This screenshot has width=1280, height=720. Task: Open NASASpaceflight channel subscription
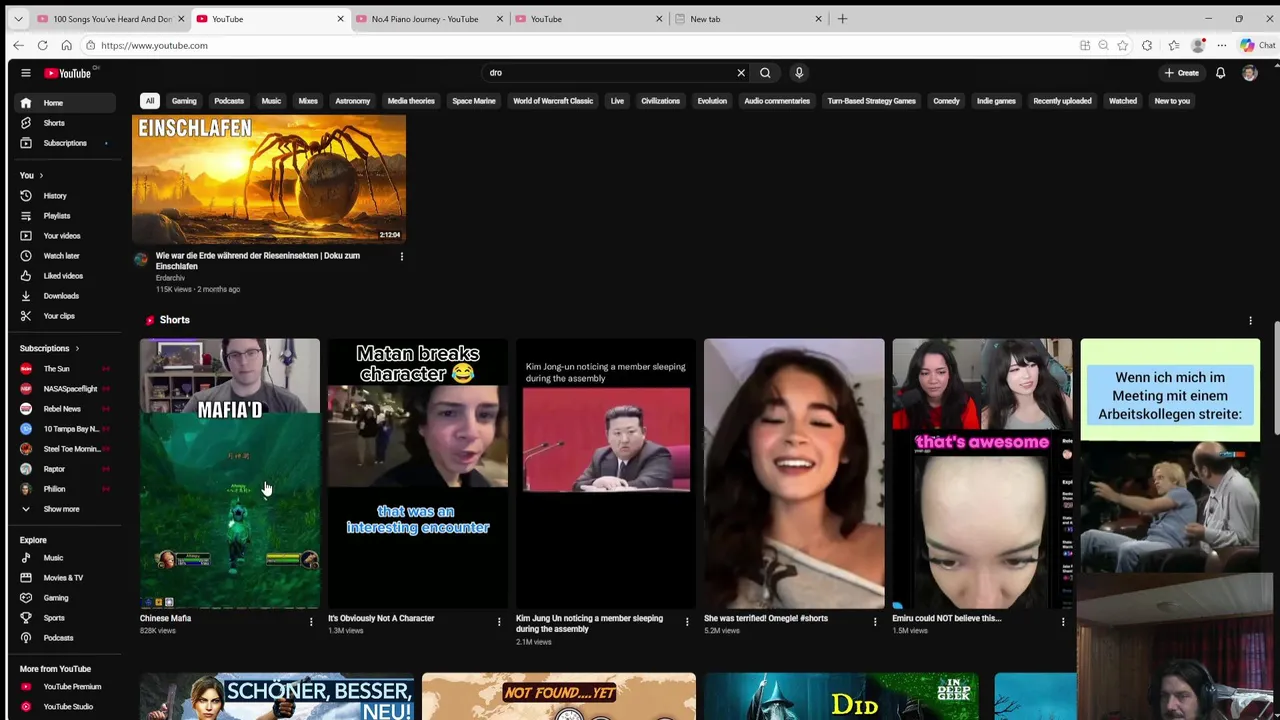pyautogui.click(x=66, y=389)
